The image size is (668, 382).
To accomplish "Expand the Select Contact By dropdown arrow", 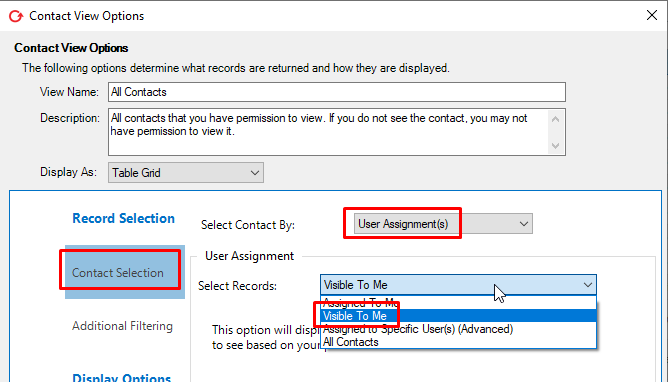I will pos(524,224).
